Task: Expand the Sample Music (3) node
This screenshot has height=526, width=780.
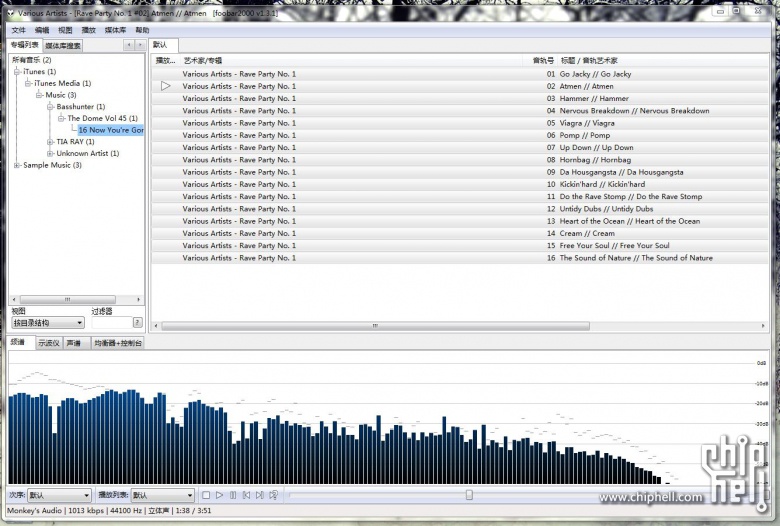Action: click(17, 165)
